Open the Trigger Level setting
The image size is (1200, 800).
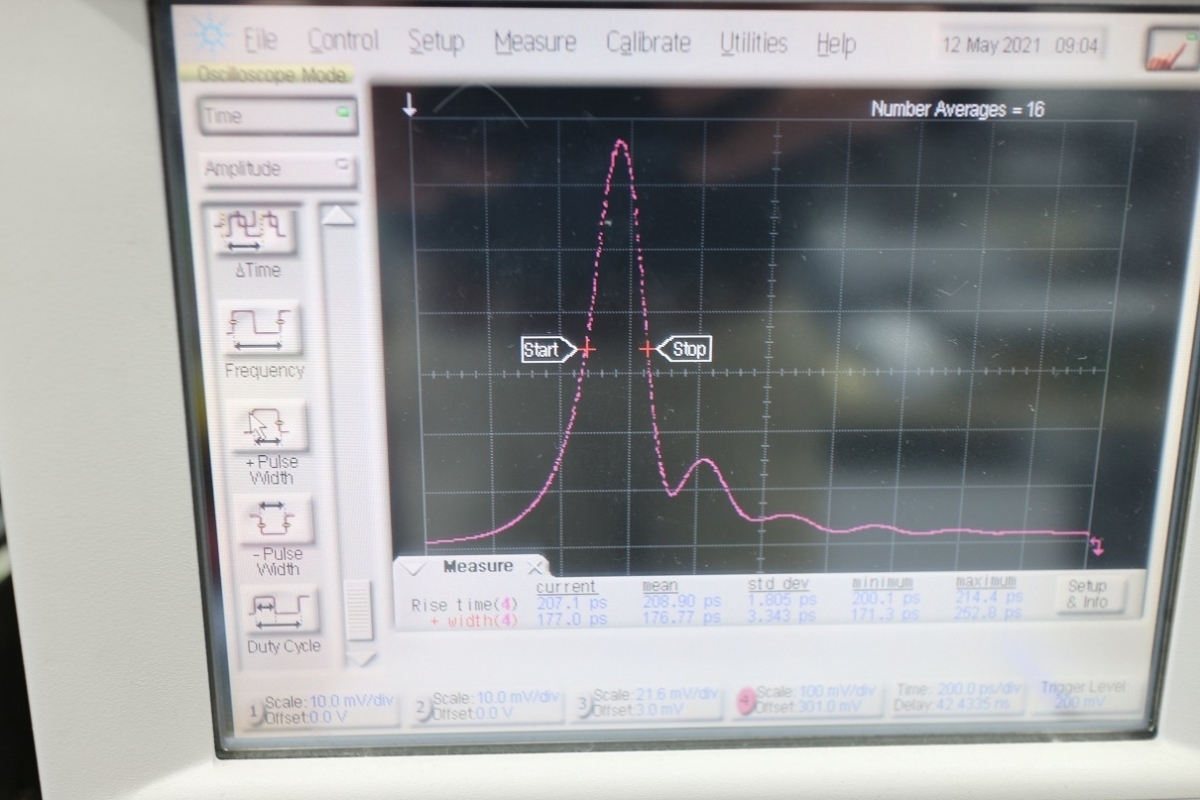(x=1084, y=694)
